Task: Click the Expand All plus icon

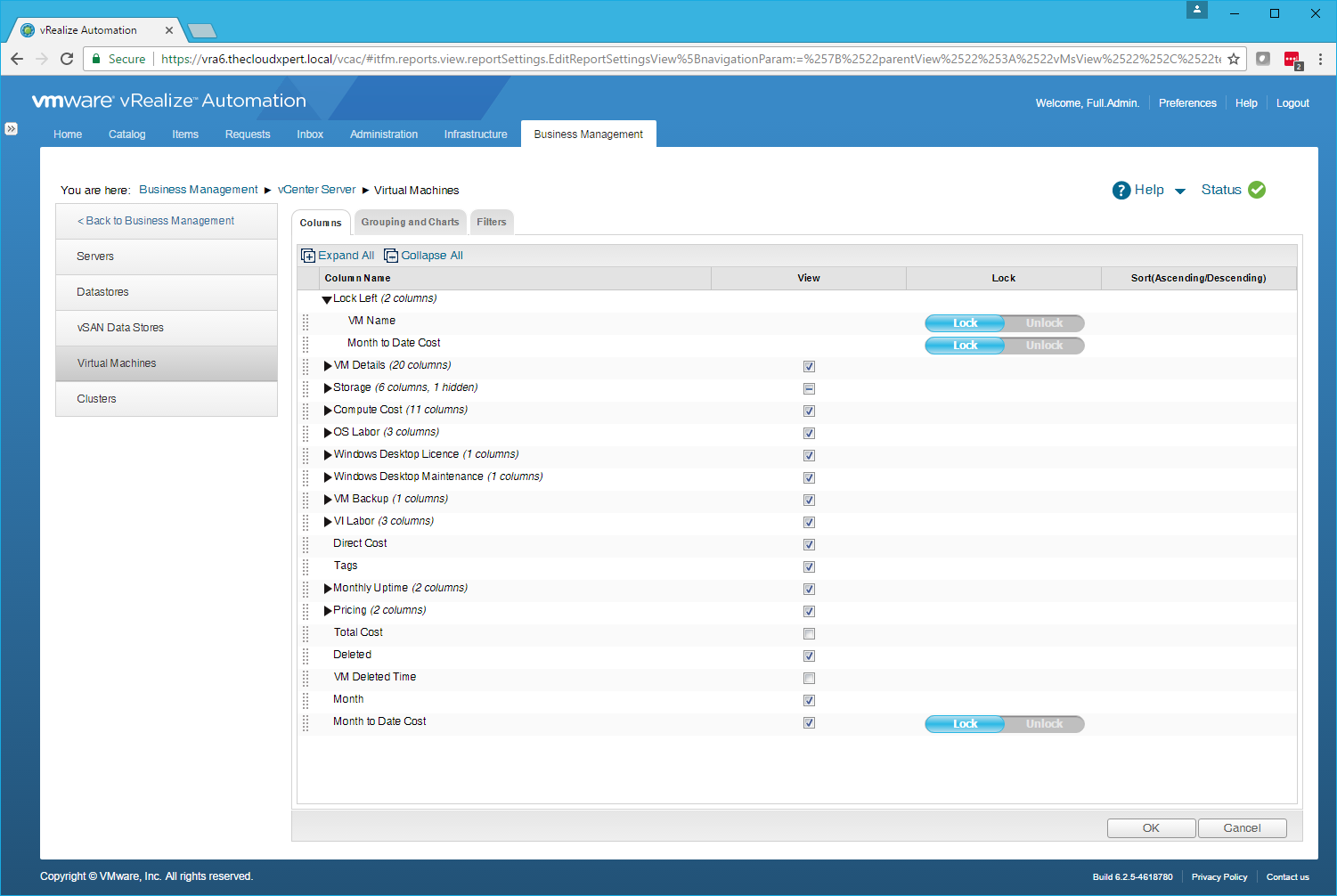Action: (x=308, y=256)
